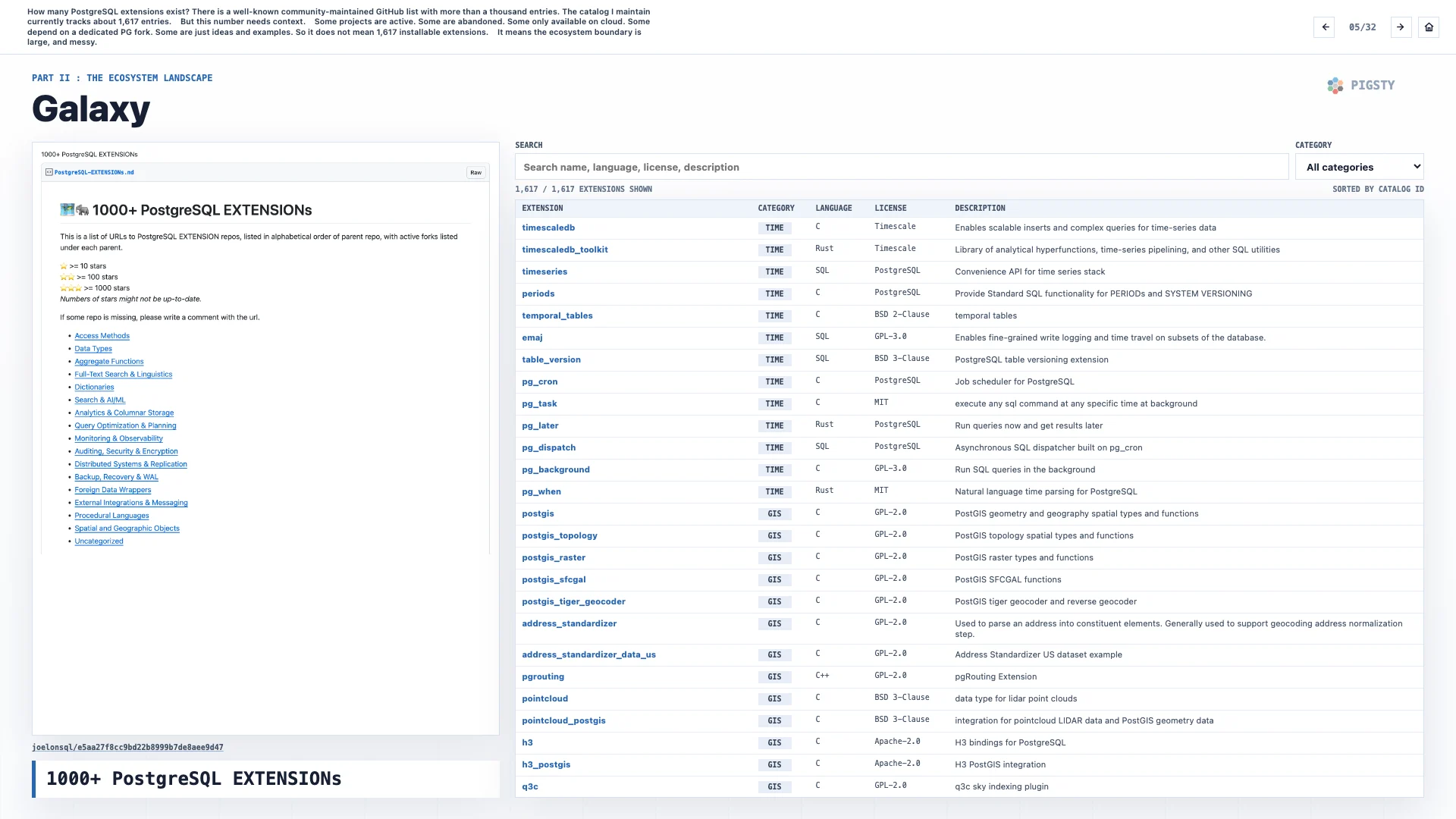Open the address_standardizer extension link
Screen dimensions: 1456x819
[570, 624]
